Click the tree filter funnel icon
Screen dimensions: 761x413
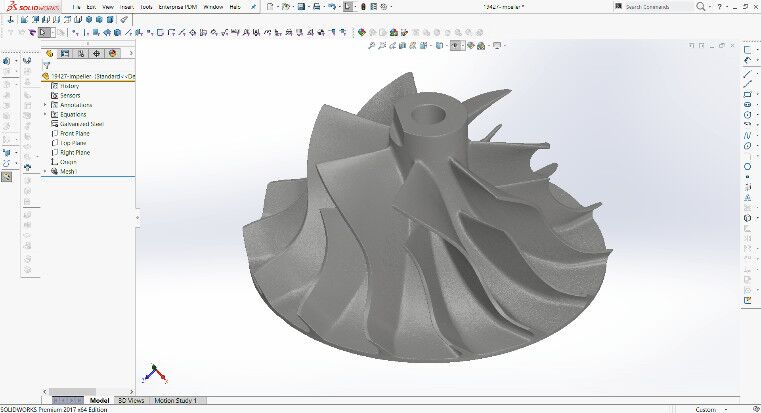point(47,66)
